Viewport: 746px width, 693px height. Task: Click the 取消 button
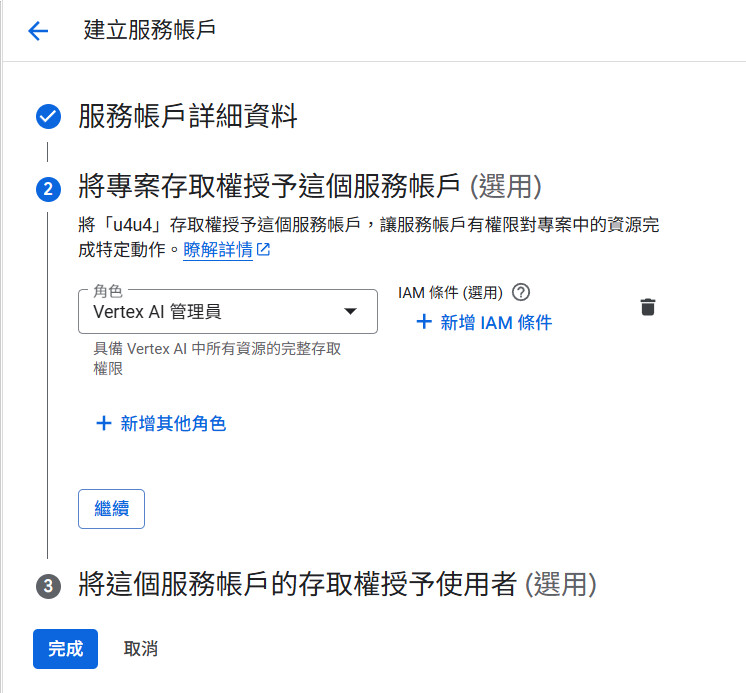tap(140, 648)
